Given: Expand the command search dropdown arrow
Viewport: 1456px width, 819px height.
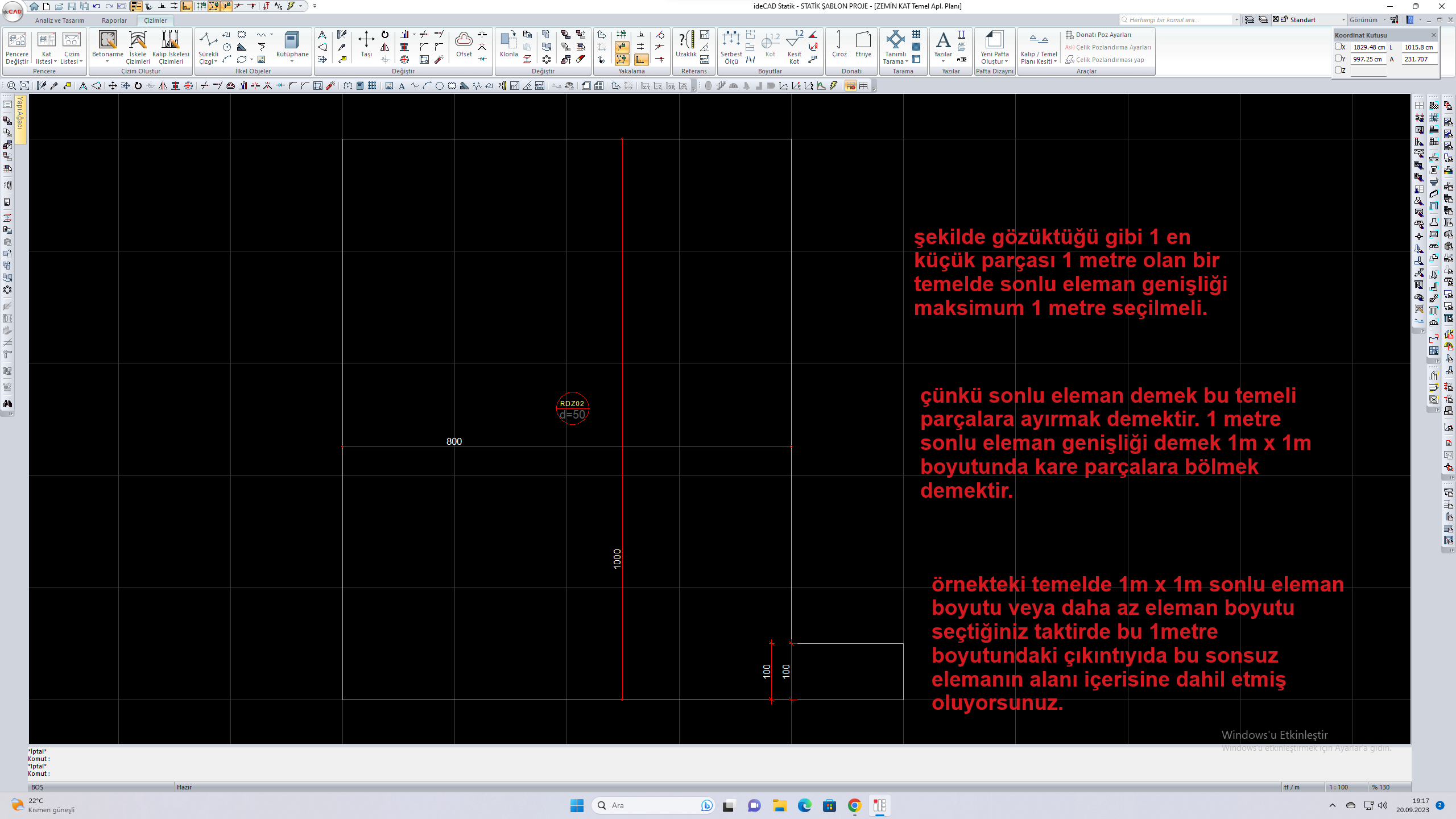Looking at the screenshot, I should (1236, 20).
